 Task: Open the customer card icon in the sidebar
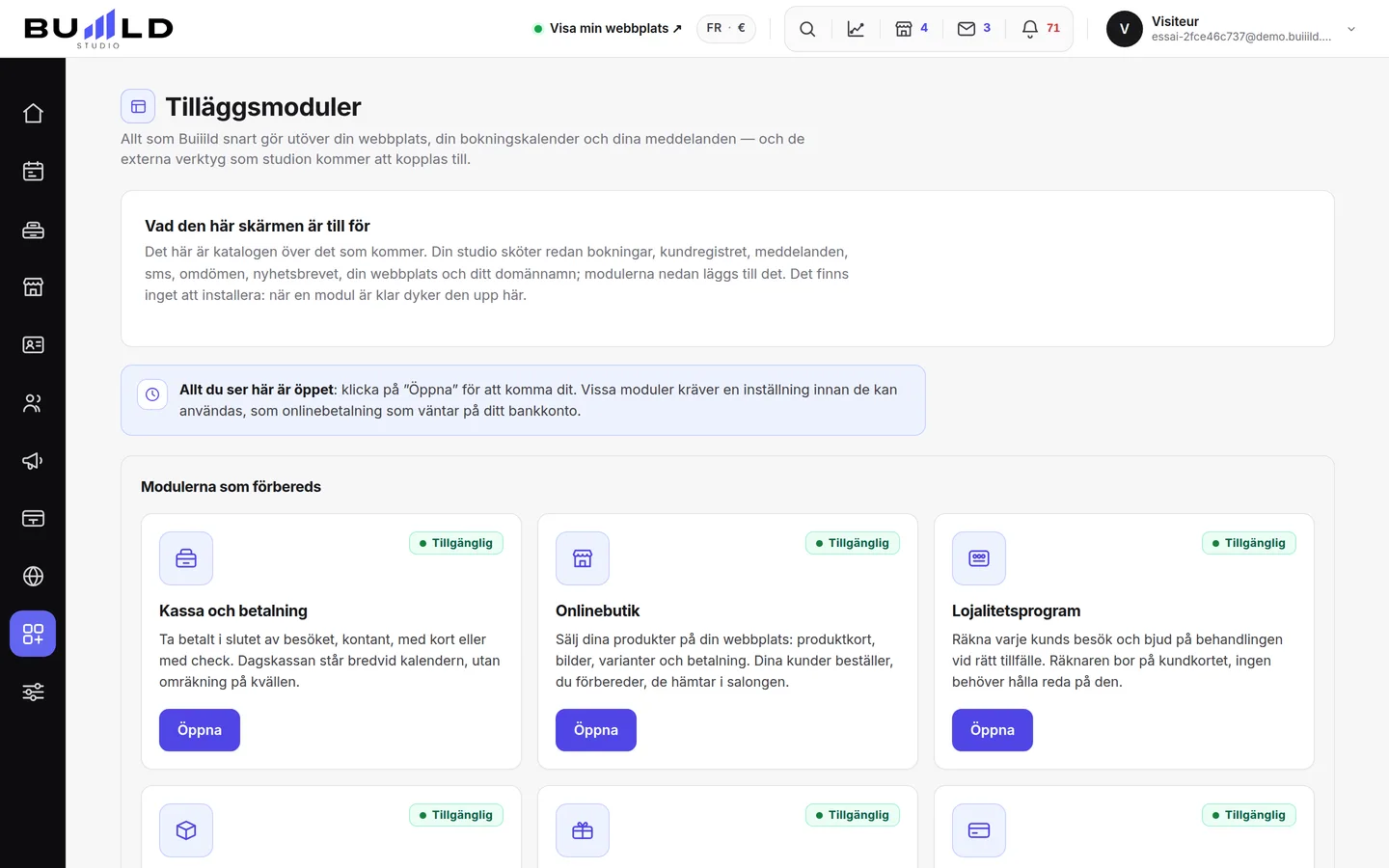pyautogui.click(x=33, y=344)
